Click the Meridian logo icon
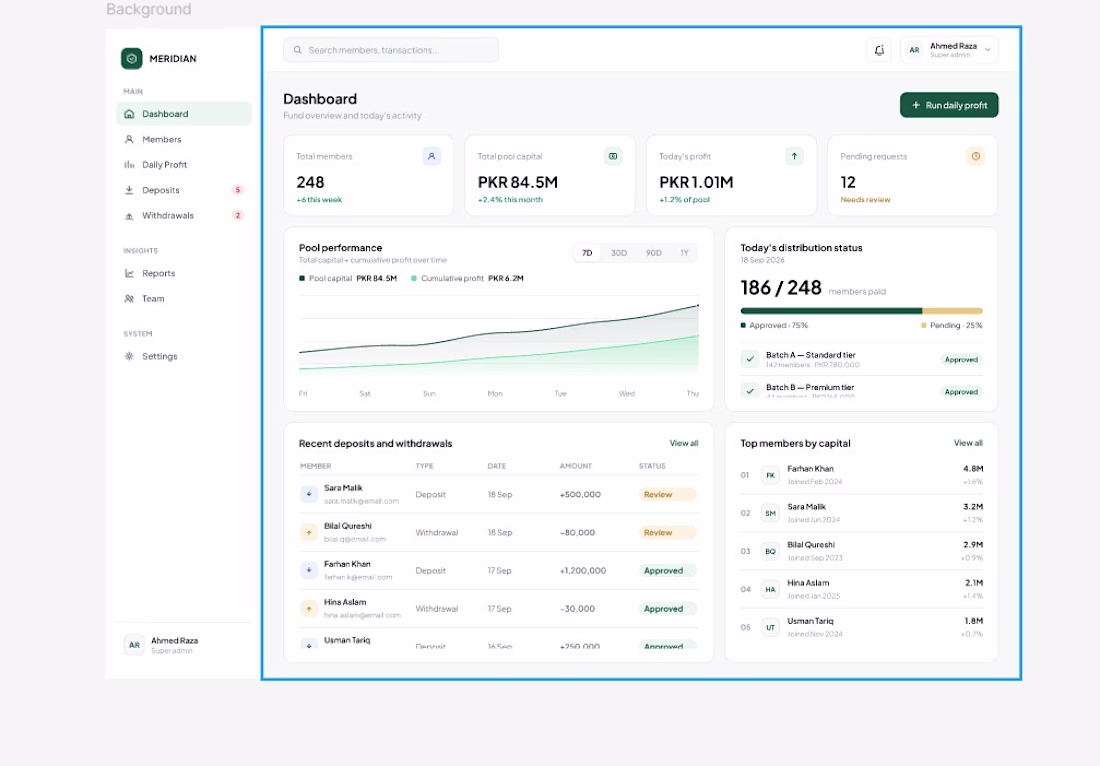The image size is (1100, 766). (131, 59)
